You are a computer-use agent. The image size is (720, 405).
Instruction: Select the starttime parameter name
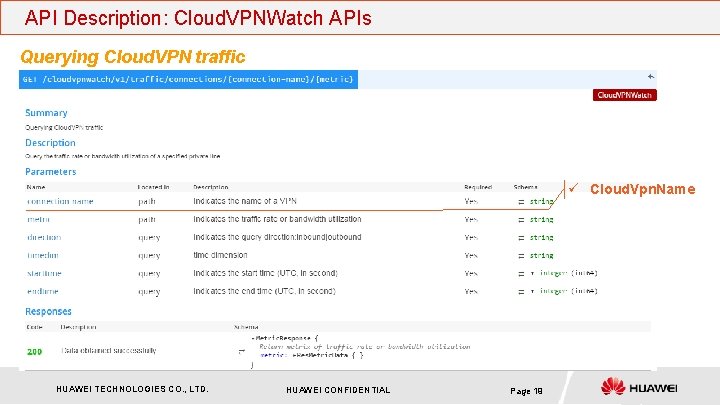point(44,273)
